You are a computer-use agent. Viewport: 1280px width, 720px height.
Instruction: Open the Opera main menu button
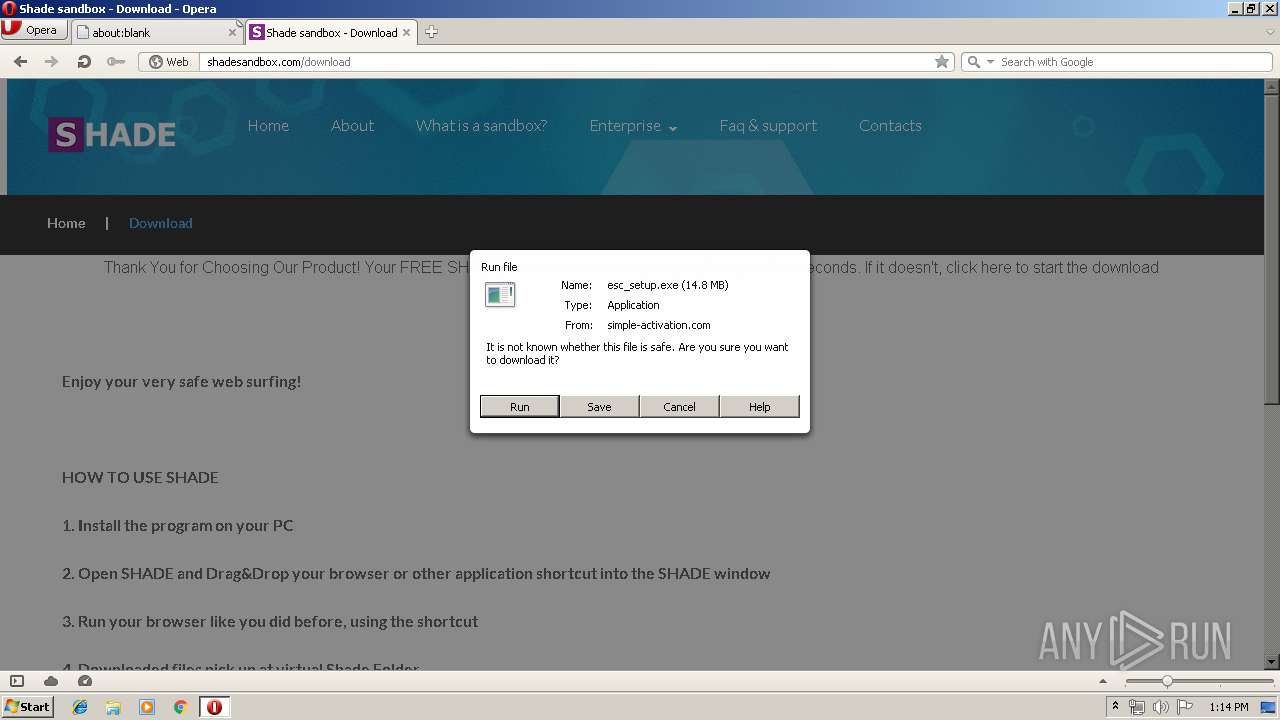coord(33,30)
